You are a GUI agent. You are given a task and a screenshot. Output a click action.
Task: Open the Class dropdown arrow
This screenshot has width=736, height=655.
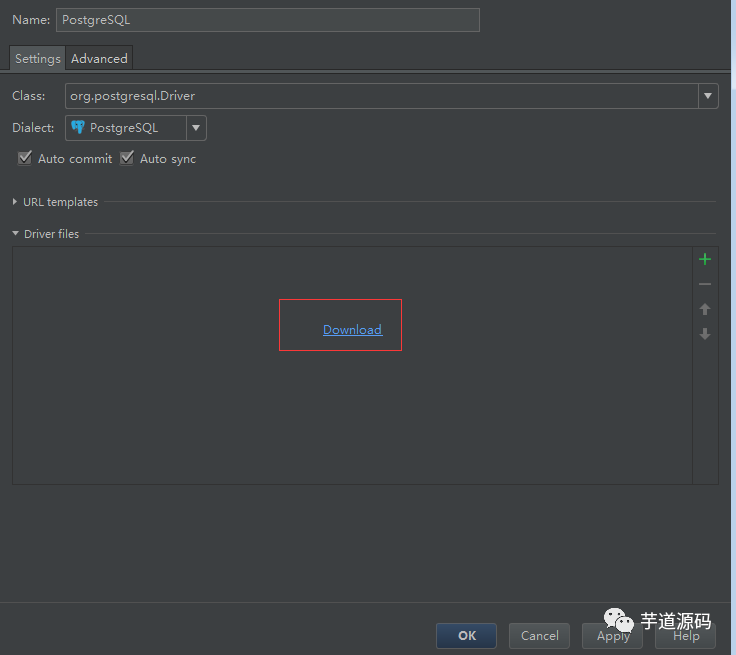pyautogui.click(x=708, y=96)
